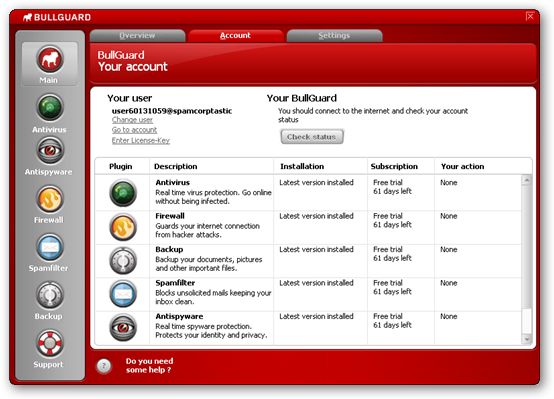
Task: Open the Antivirus section in the sidebar
Action: [50, 113]
